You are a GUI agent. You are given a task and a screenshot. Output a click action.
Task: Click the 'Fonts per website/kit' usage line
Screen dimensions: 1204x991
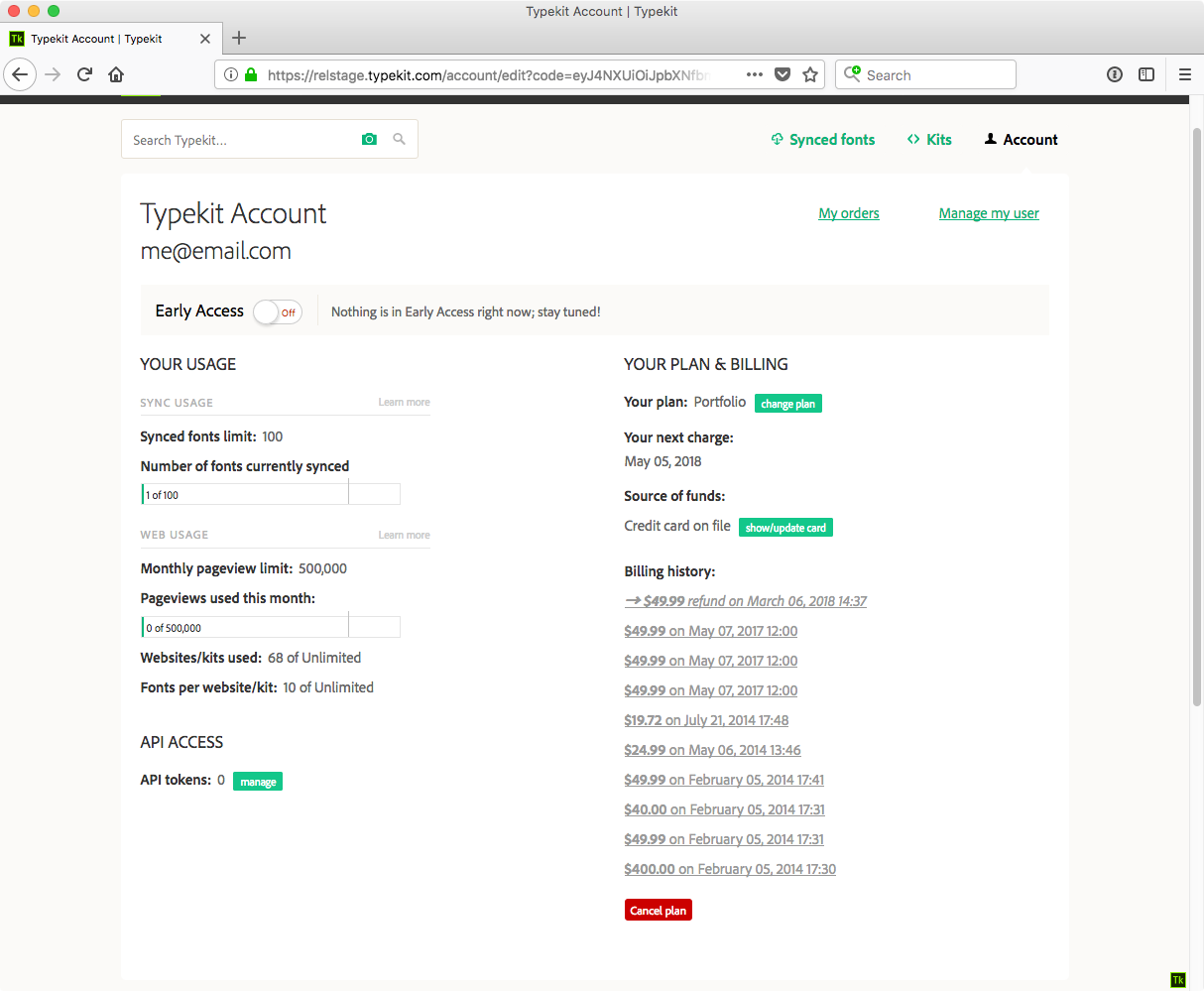click(x=257, y=687)
